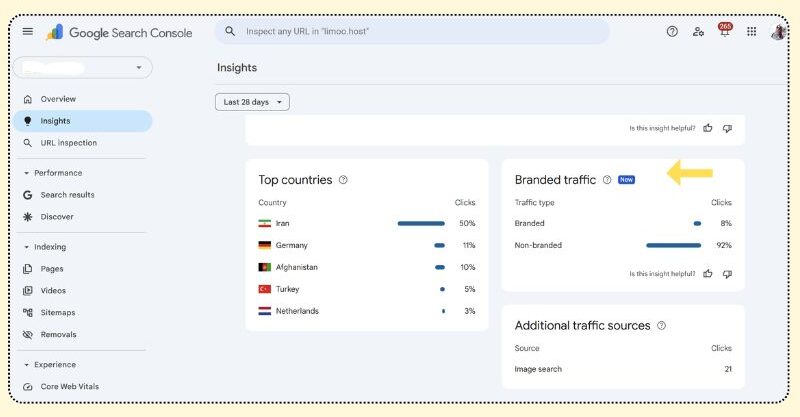
Task: Click Iran's 50% clicks bar
Action: click(421, 224)
